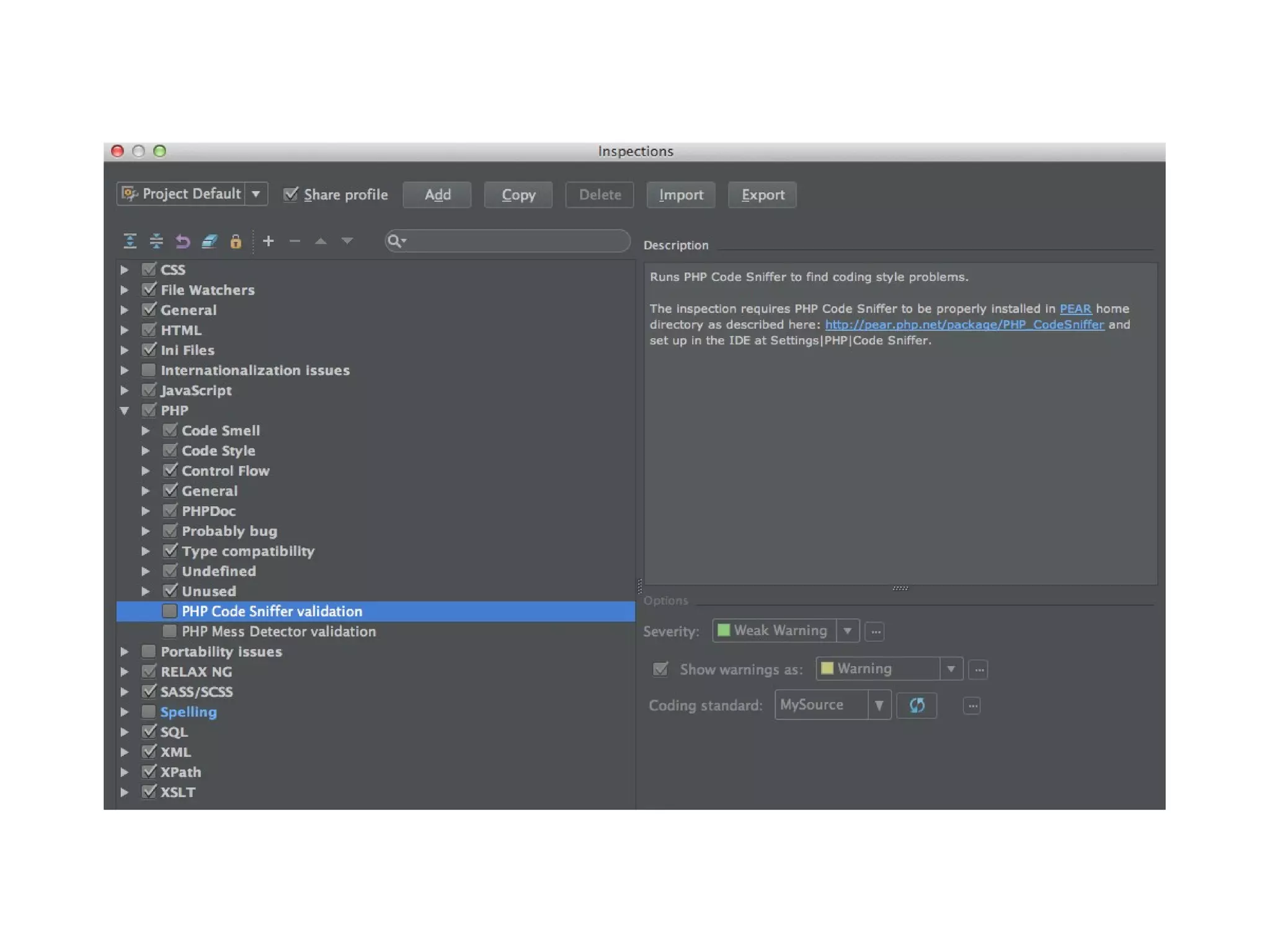Click the eraser icon in the toolbar
Image resolution: width=1270 pixels, height=952 pixels.
click(209, 241)
